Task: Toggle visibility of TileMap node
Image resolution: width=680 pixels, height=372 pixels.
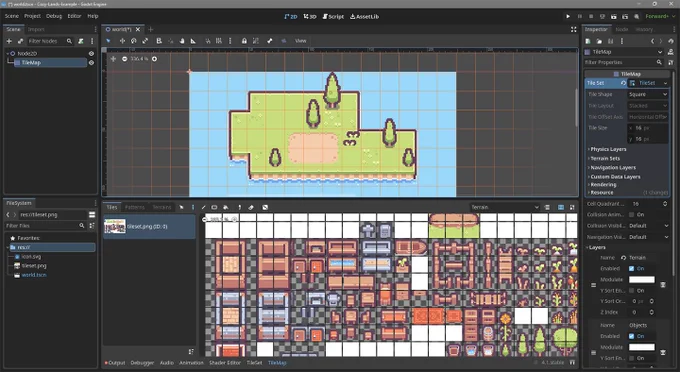Action: 91,63
